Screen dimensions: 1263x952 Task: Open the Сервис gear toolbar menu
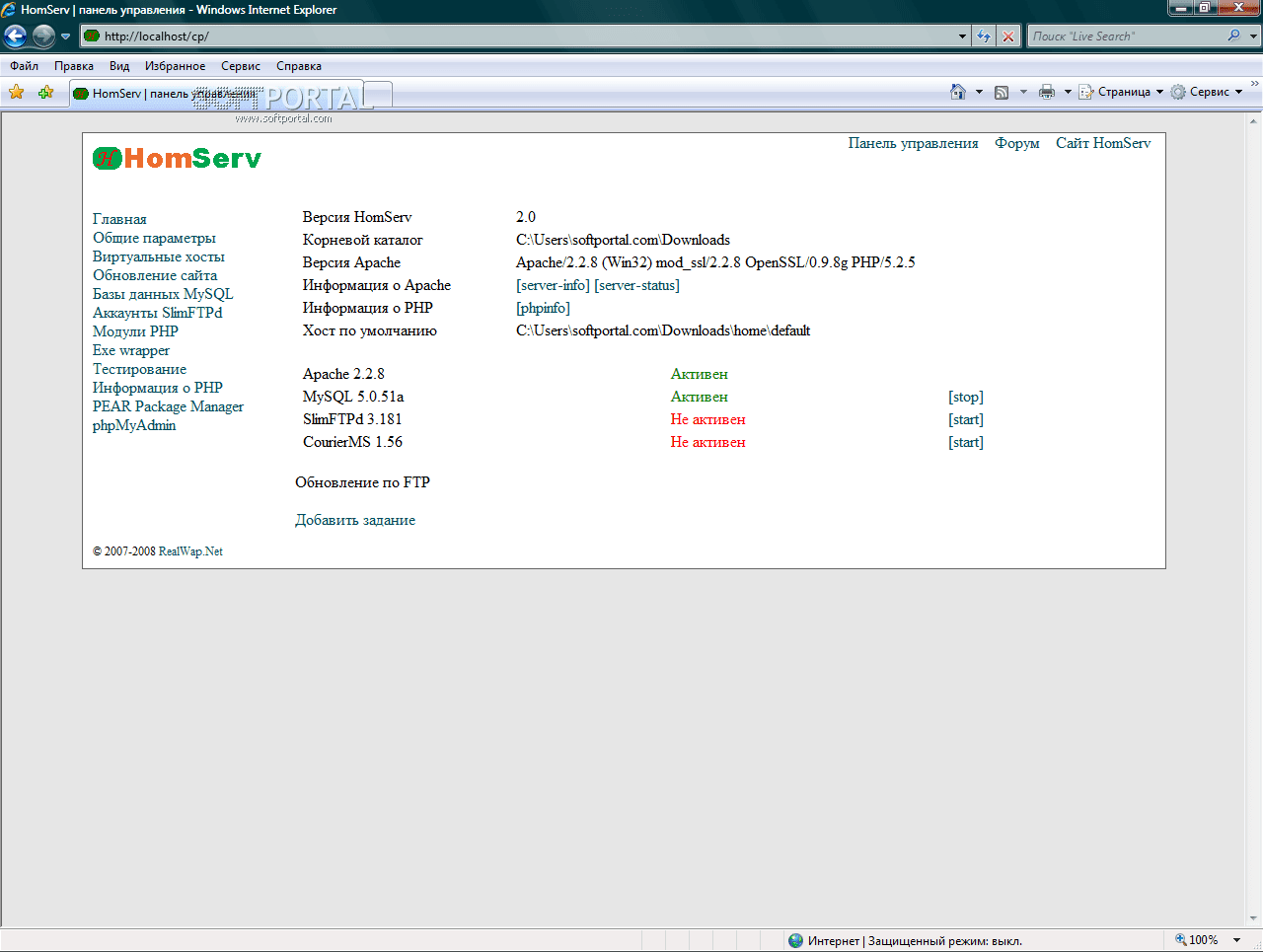pyautogui.click(x=1206, y=92)
